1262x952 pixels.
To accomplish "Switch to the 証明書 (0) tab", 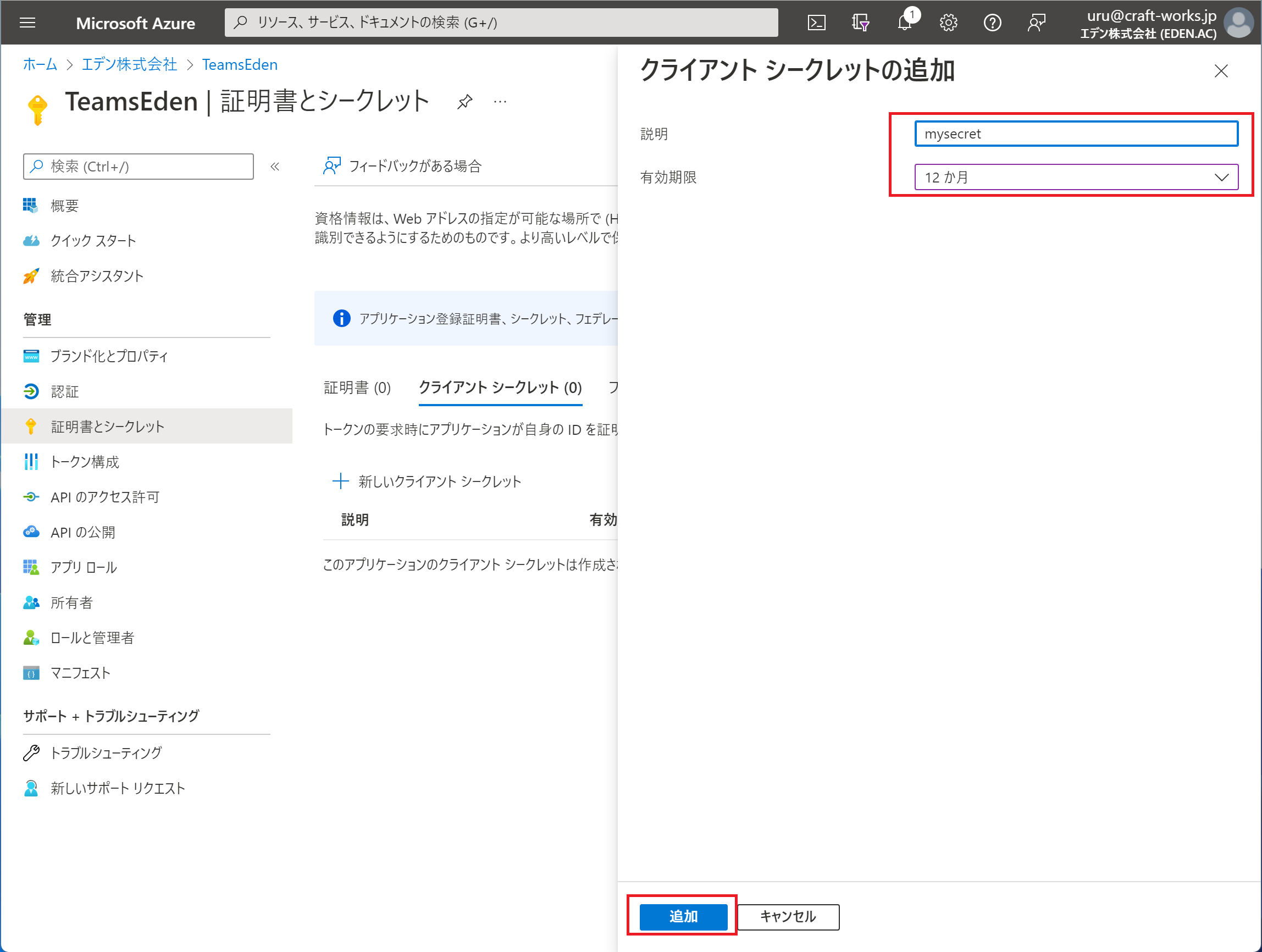I will [358, 388].
